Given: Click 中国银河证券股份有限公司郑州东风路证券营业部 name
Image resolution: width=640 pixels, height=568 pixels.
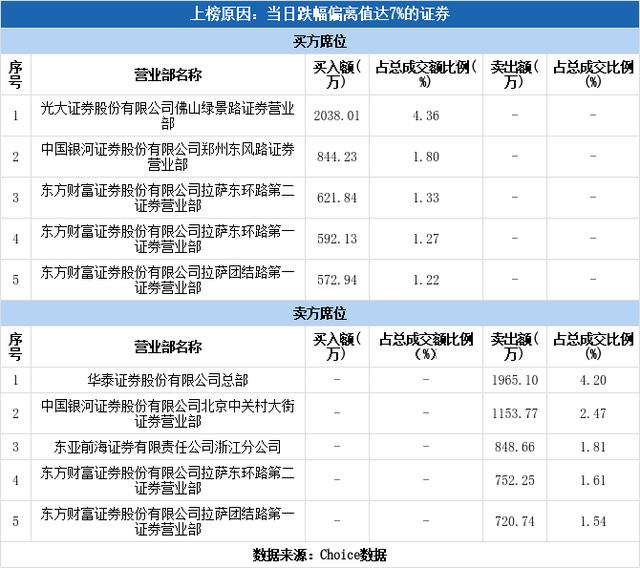Looking at the screenshot, I should tap(168, 157).
